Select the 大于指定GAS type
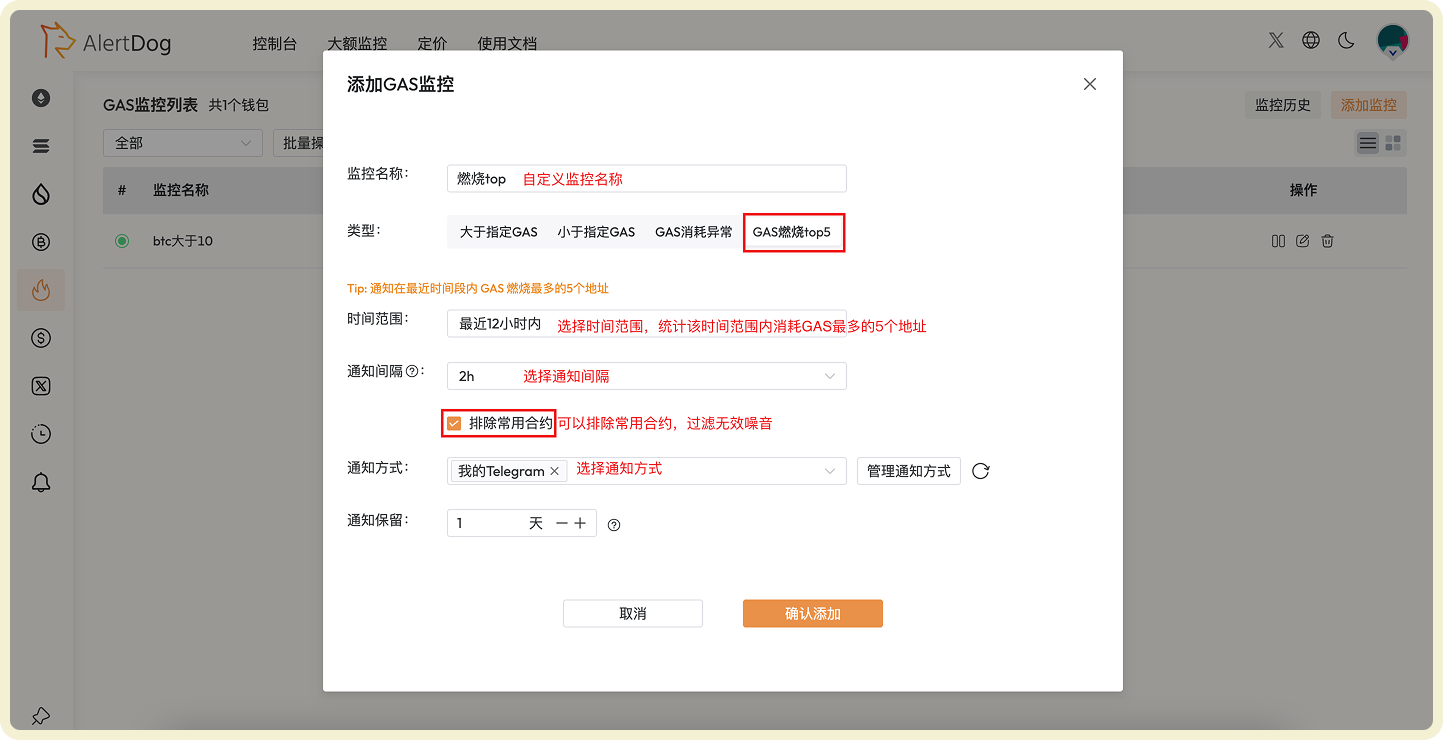The height and width of the screenshot is (740, 1443). (x=498, y=232)
